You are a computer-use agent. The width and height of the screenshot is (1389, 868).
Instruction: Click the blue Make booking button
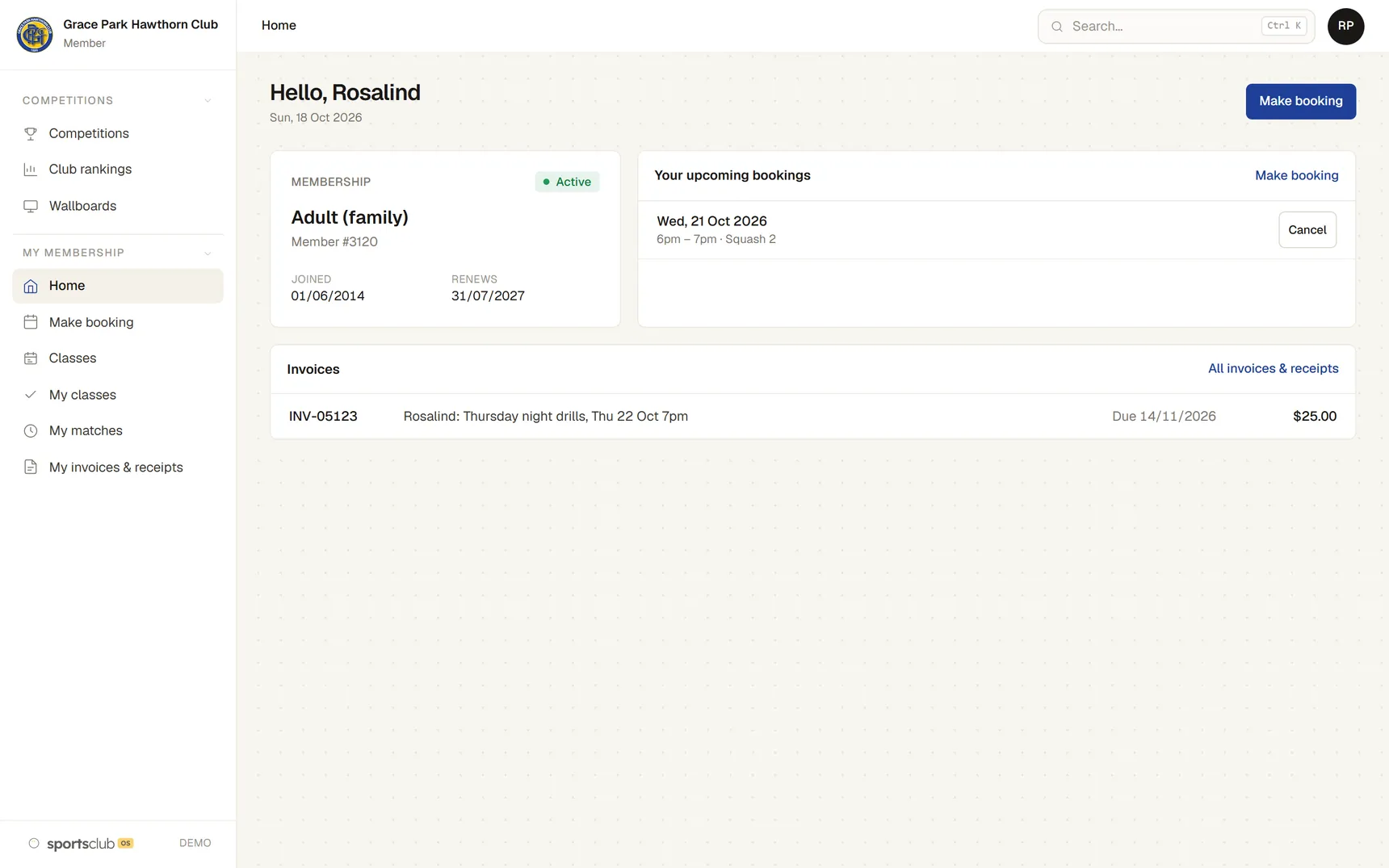[1300, 102]
